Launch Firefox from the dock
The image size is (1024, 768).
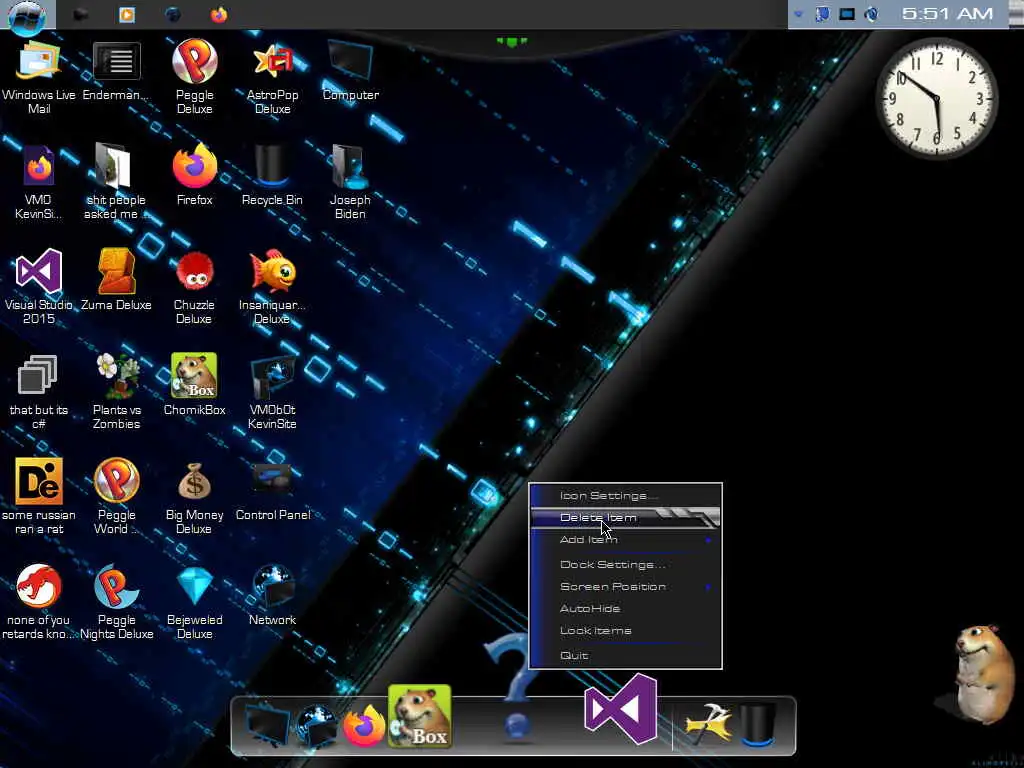364,726
